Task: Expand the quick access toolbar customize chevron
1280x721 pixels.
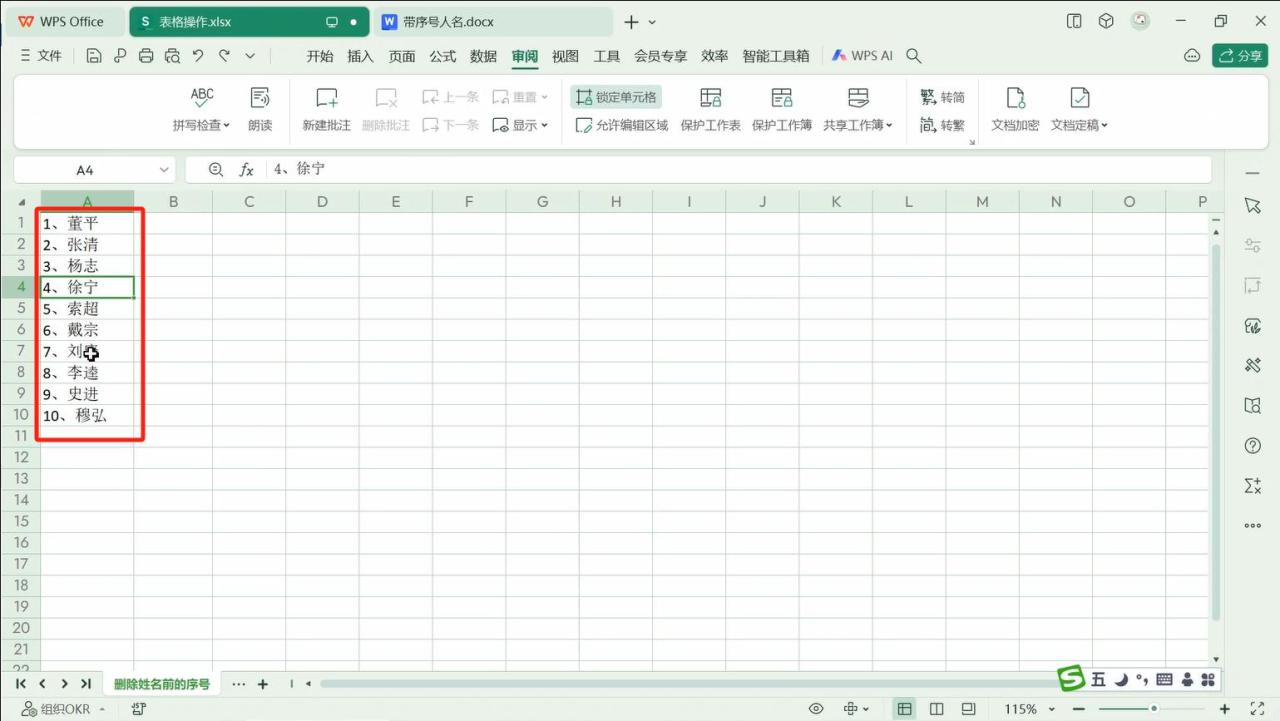Action: pos(250,56)
